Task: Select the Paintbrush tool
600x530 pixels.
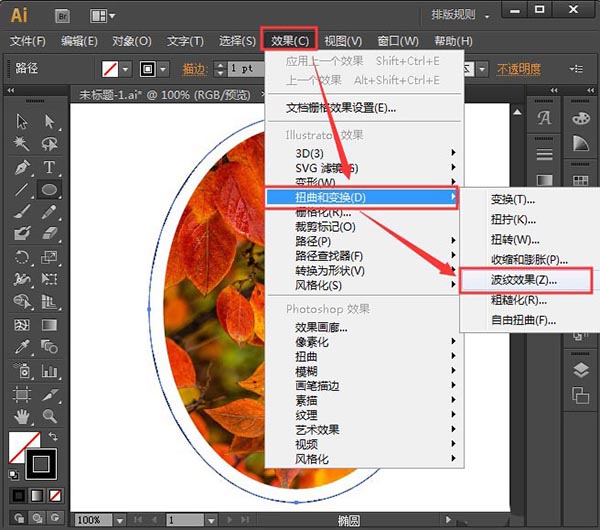Action: (22, 212)
